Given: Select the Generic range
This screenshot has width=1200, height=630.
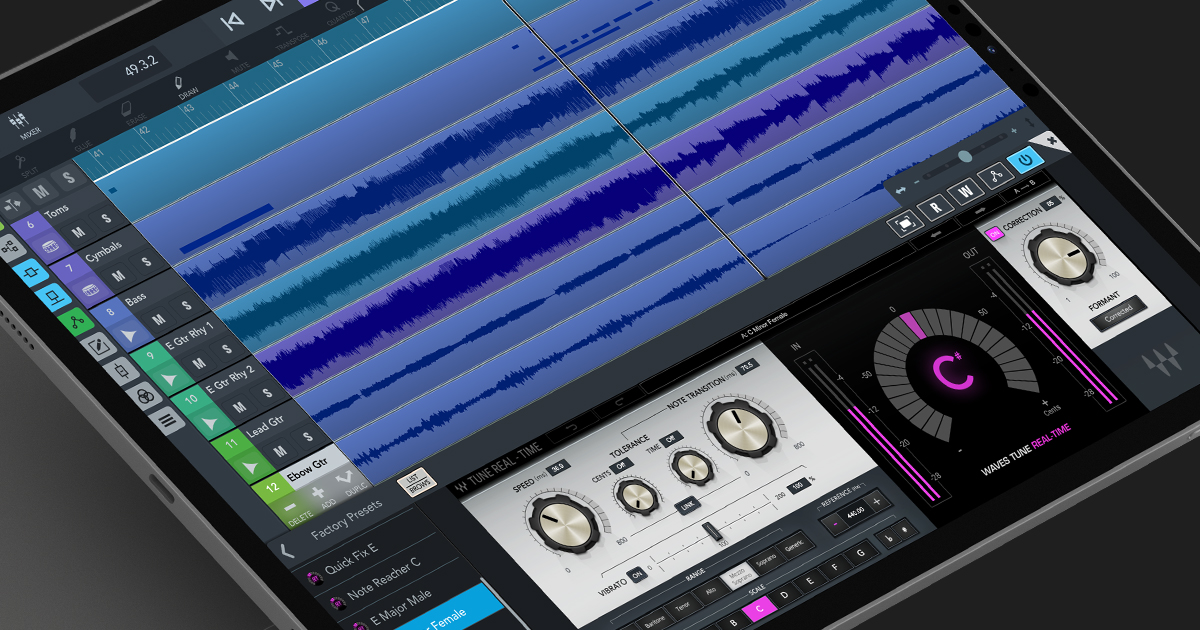Looking at the screenshot, I should point(793,547).
